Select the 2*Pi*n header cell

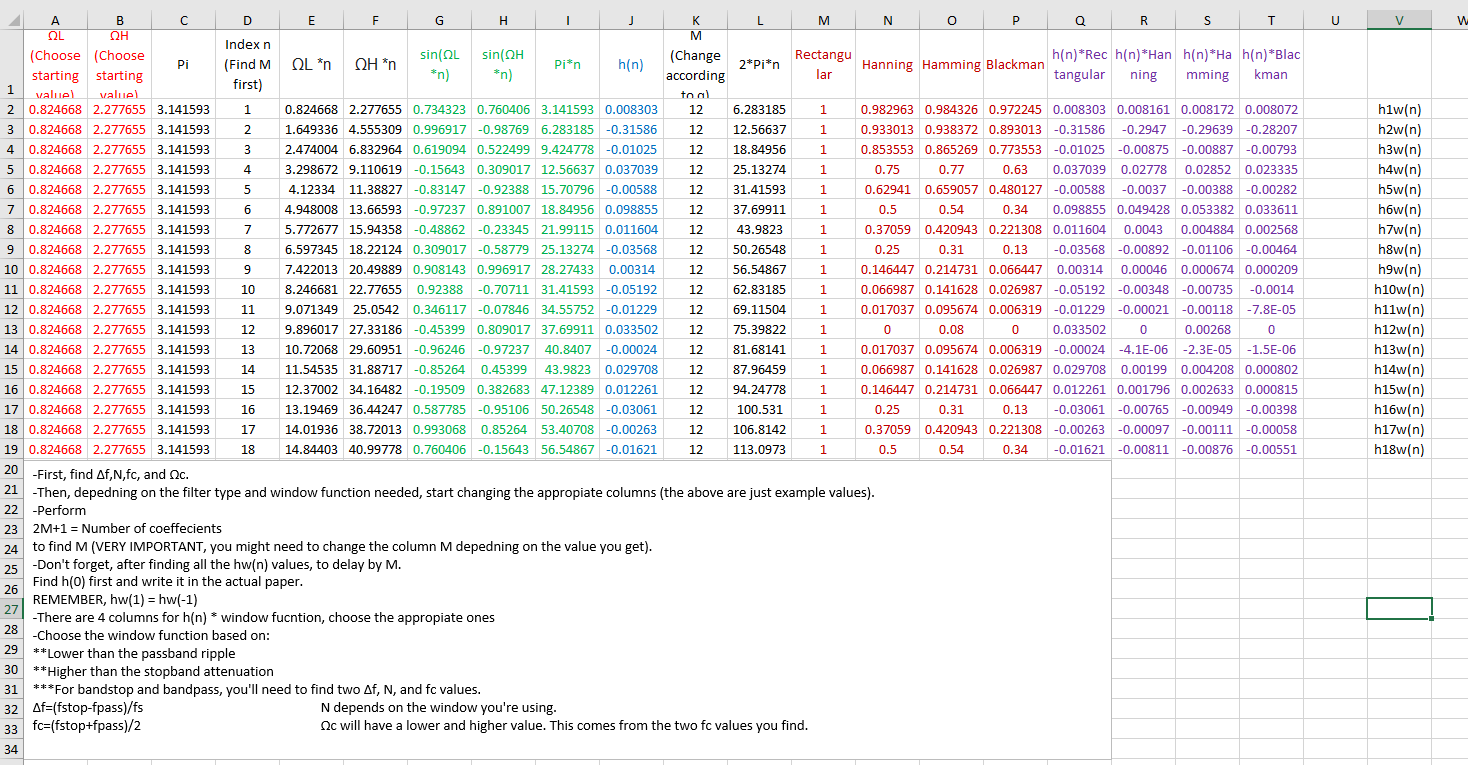[x=759, y=63]
